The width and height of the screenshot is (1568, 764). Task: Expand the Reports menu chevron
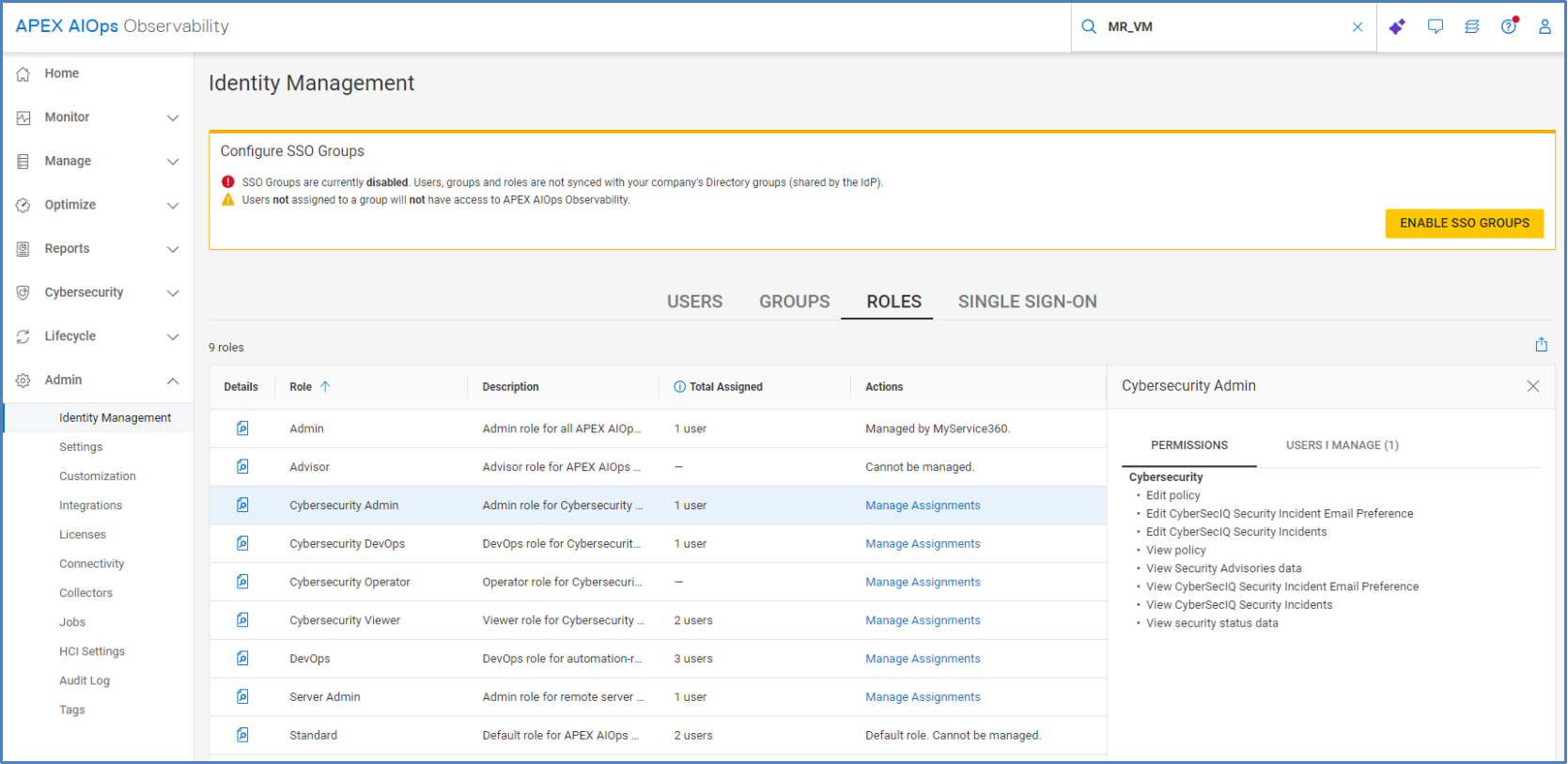173,249
